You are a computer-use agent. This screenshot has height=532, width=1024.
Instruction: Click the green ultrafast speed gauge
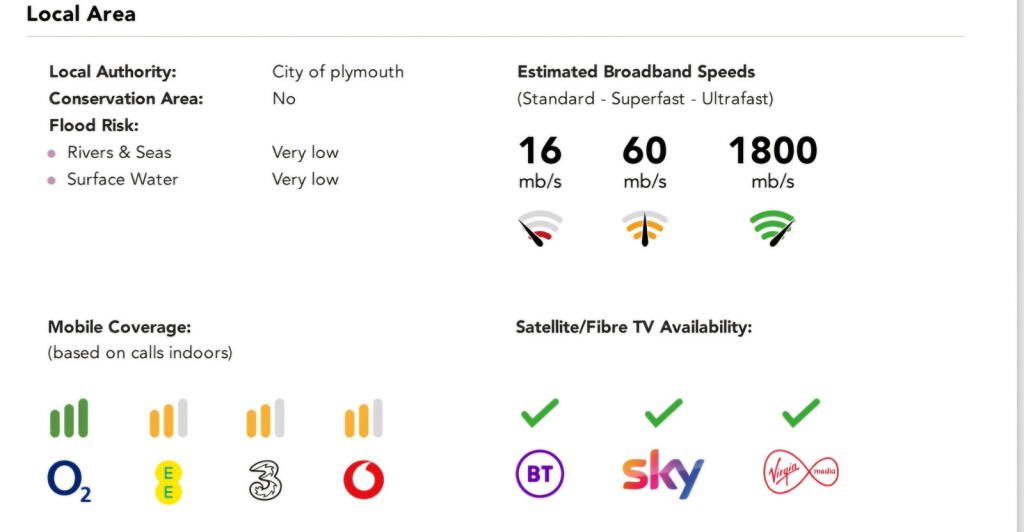click(773, 229)
